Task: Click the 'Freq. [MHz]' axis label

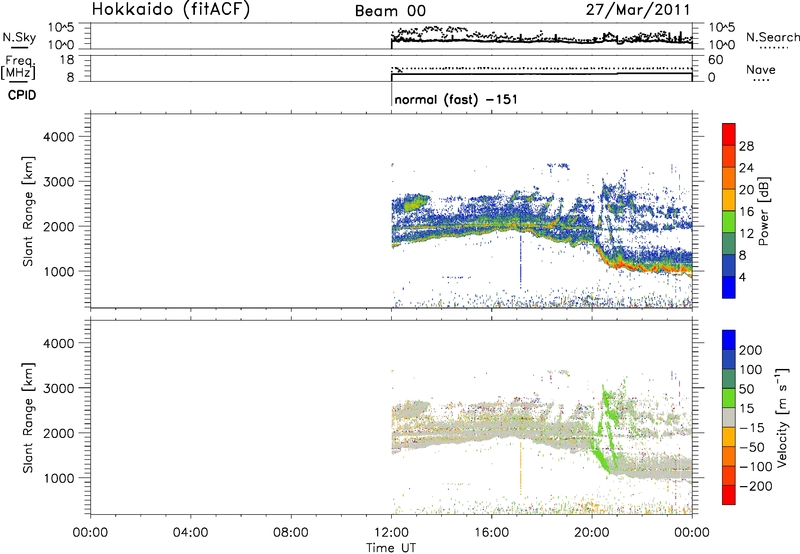Action: [x=19, y=67]
